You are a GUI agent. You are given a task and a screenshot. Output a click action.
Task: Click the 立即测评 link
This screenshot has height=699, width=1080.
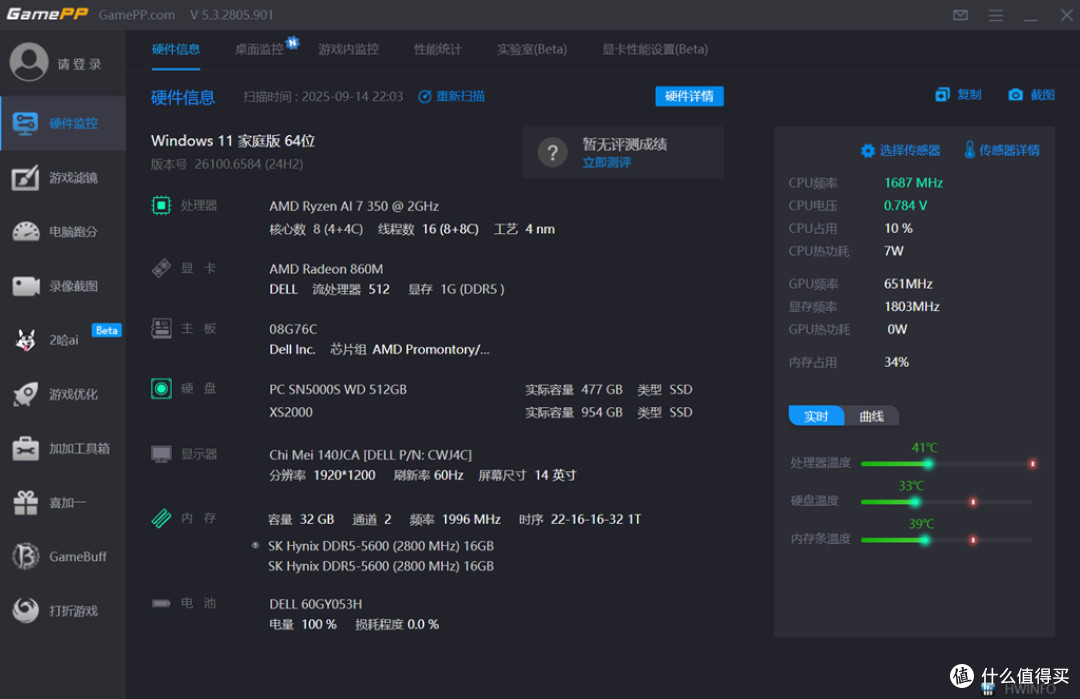606,163
